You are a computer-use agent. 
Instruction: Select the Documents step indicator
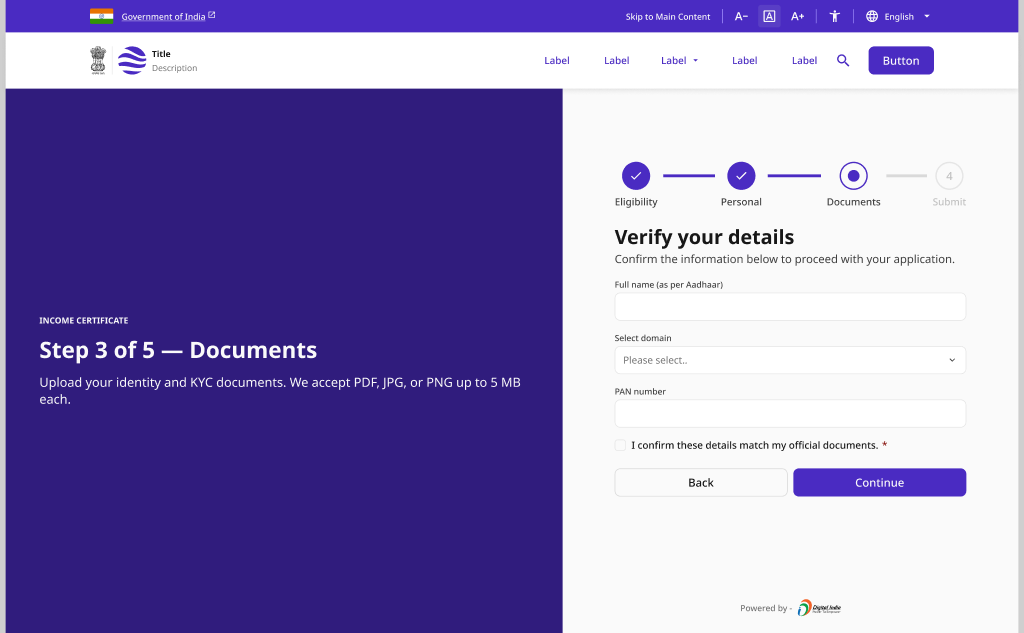pyautogui.click(x=853, y=176)
